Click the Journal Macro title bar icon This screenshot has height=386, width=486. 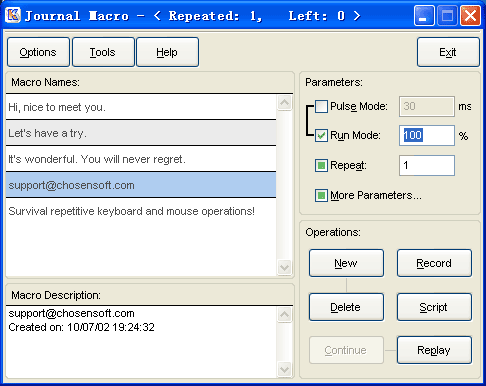click(13, 15)
